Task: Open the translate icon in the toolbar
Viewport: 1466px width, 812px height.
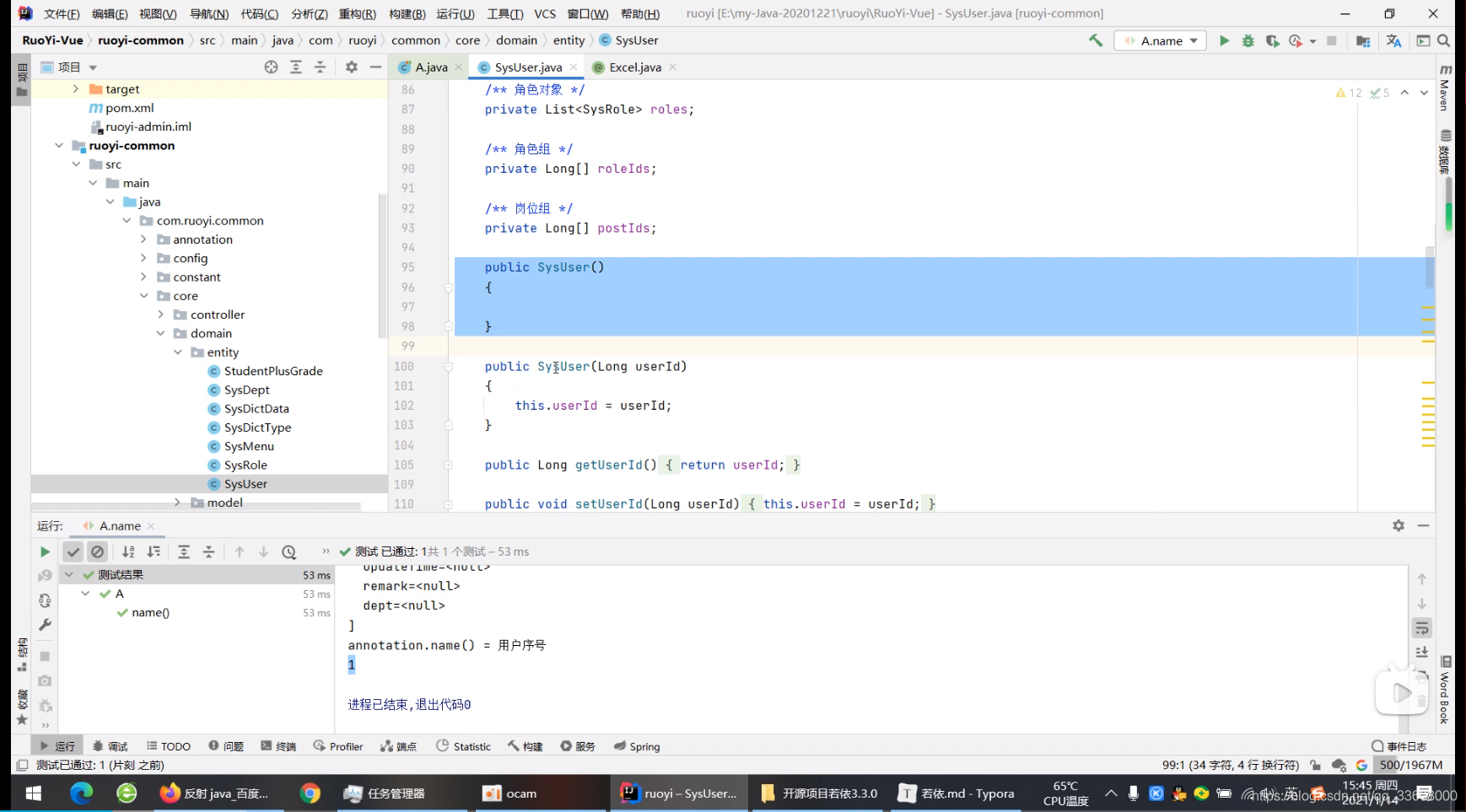Action: click(1393, 40)
